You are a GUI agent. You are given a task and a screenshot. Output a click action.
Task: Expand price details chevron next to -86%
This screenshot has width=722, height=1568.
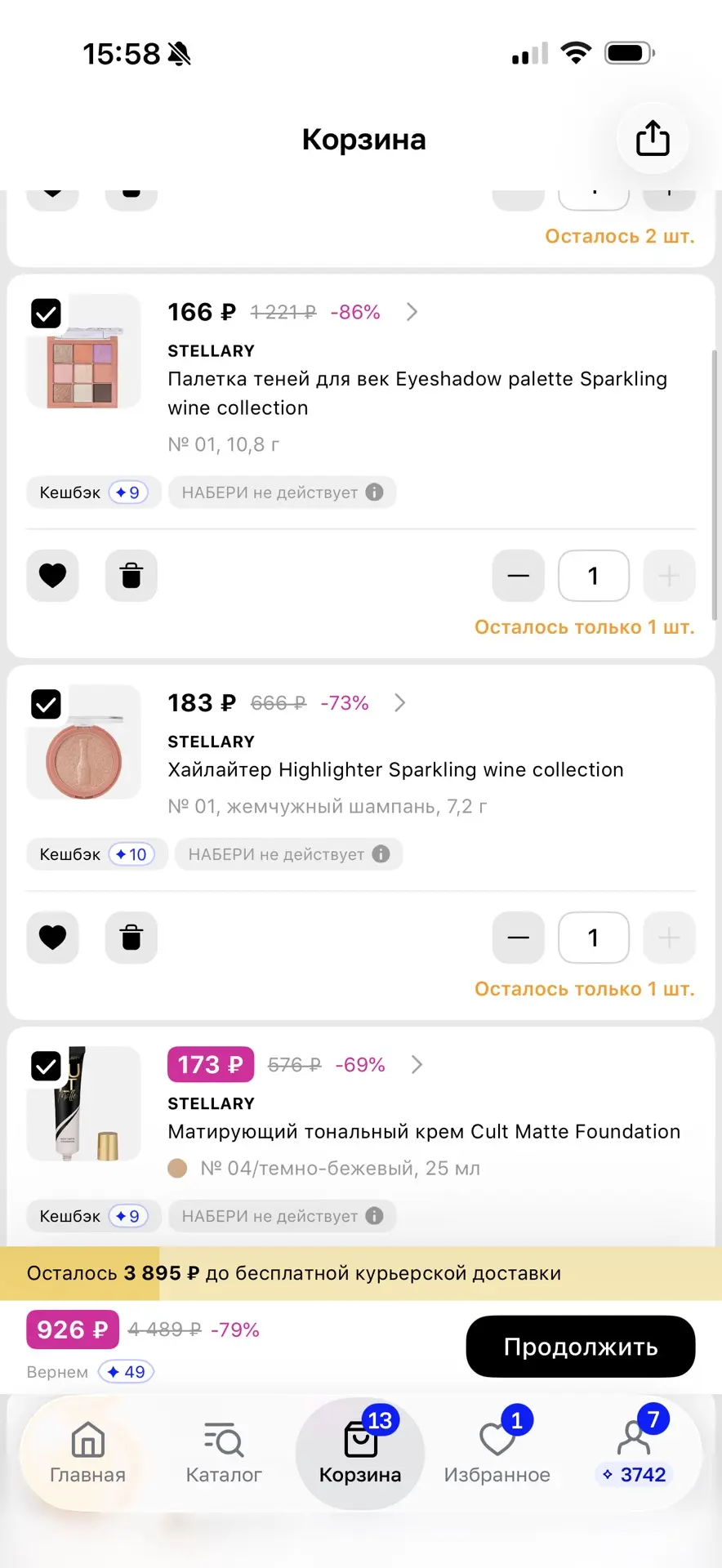pos(412,312)
